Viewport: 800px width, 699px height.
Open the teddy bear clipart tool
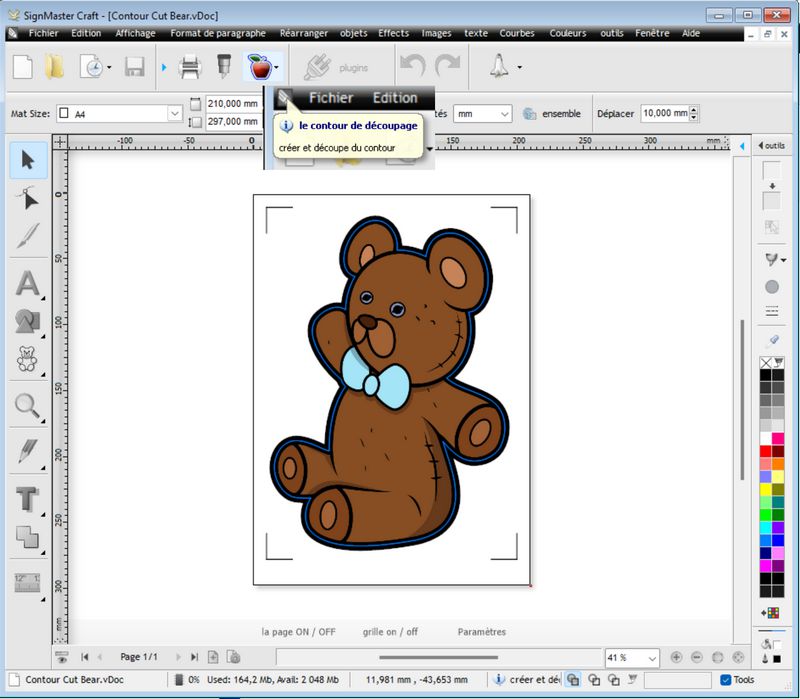point(27,359)
